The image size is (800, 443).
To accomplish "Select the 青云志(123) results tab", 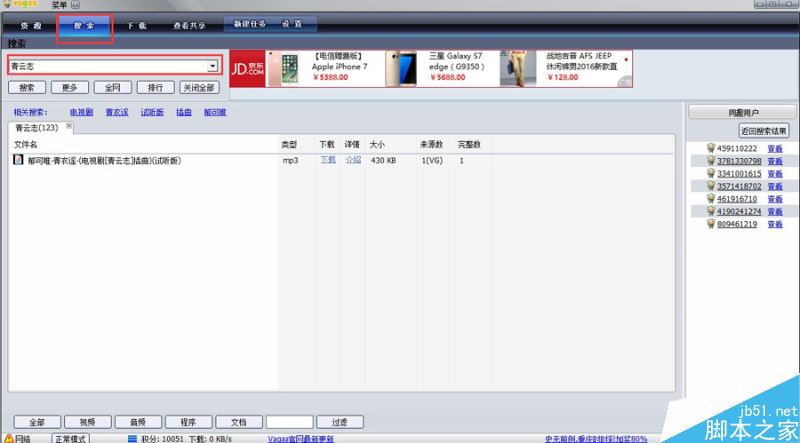I will [37, 128].
